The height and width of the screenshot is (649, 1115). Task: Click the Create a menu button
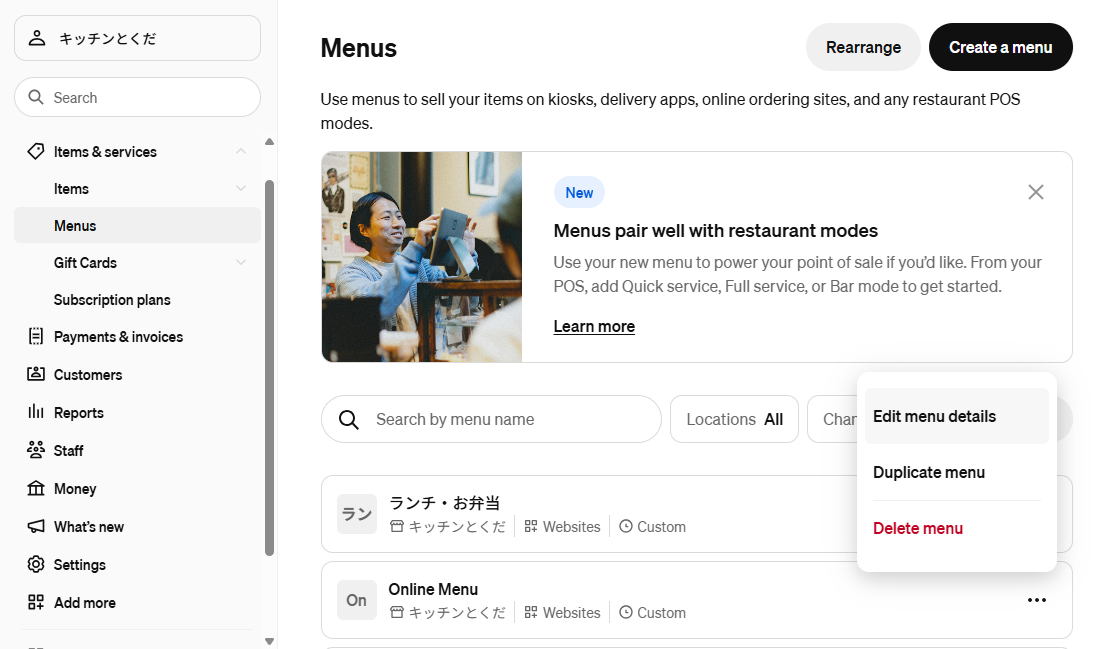[x=1001, y=48]
